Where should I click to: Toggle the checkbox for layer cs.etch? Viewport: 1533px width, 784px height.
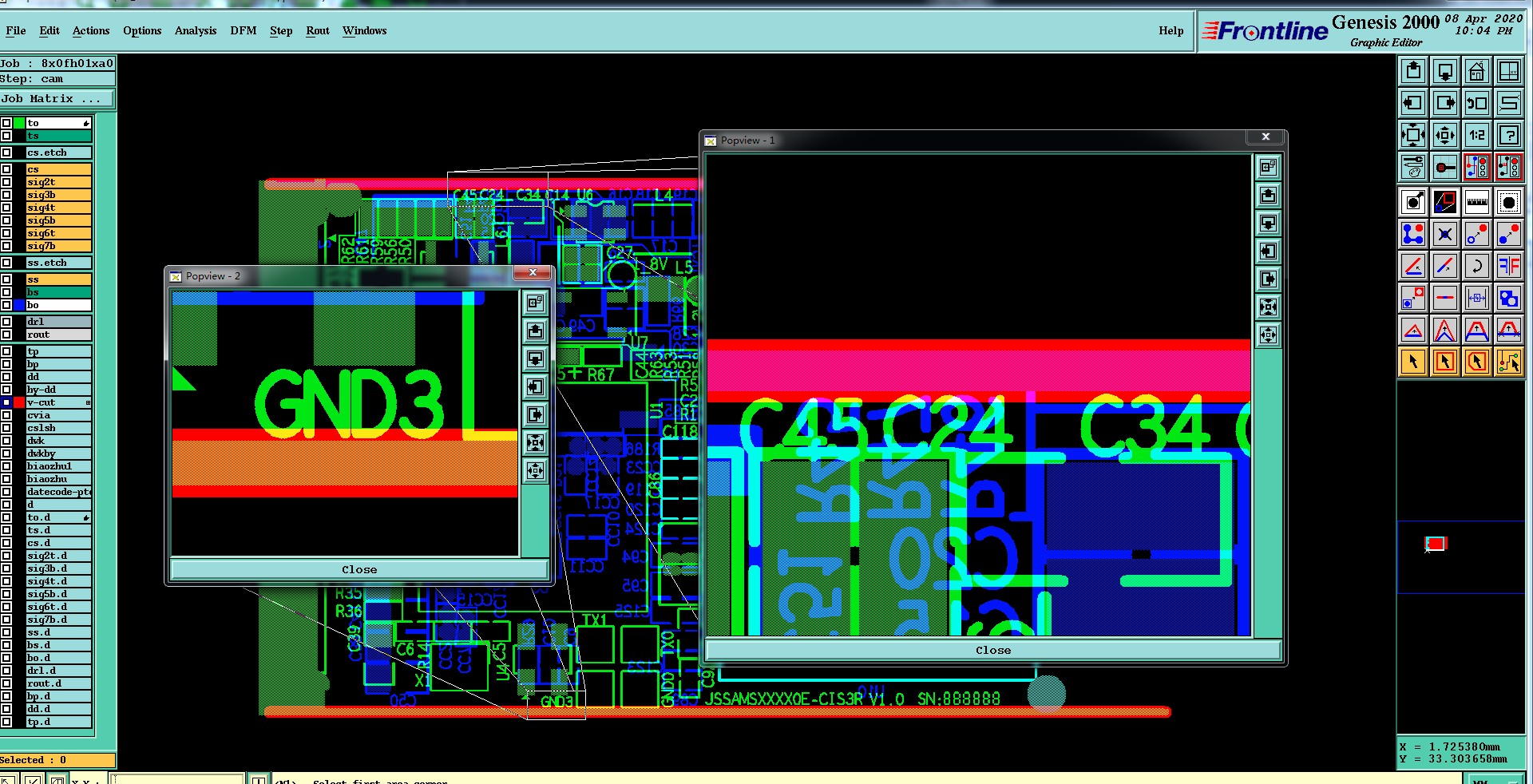coord(6,152)
